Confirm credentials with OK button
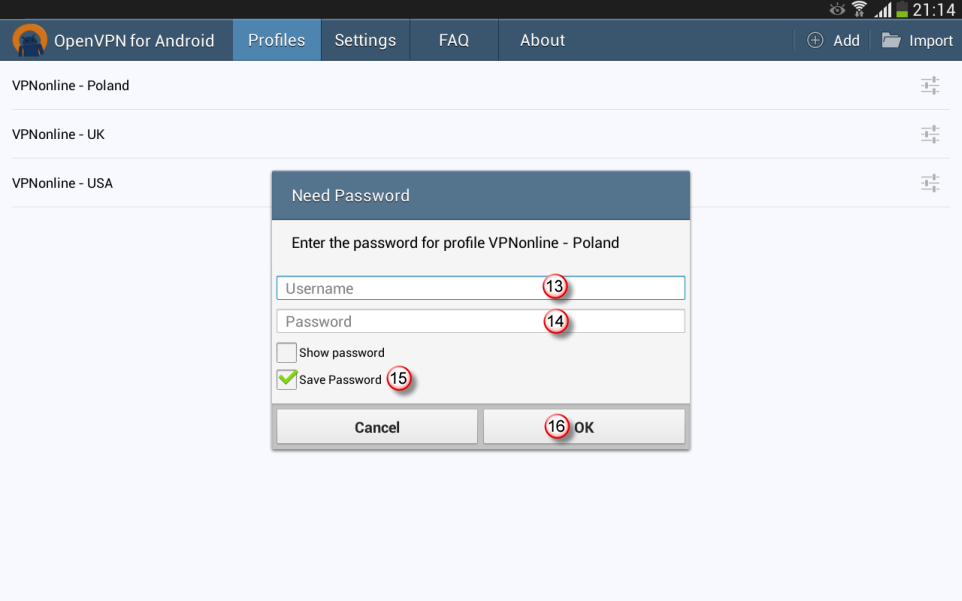The height and width of the screenshot is (601, 962). pos(584,427)
